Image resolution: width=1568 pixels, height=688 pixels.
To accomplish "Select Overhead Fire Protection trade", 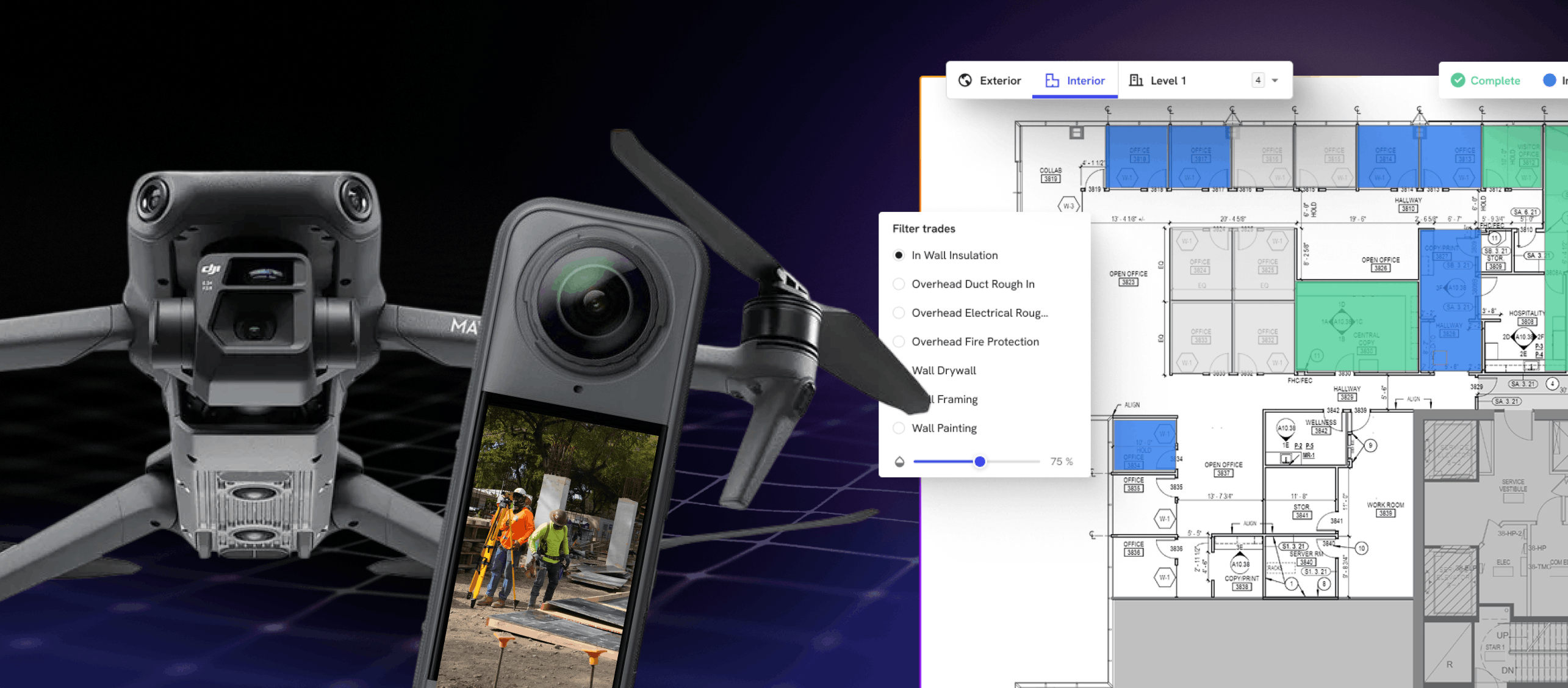I will (x=899, y=342).
